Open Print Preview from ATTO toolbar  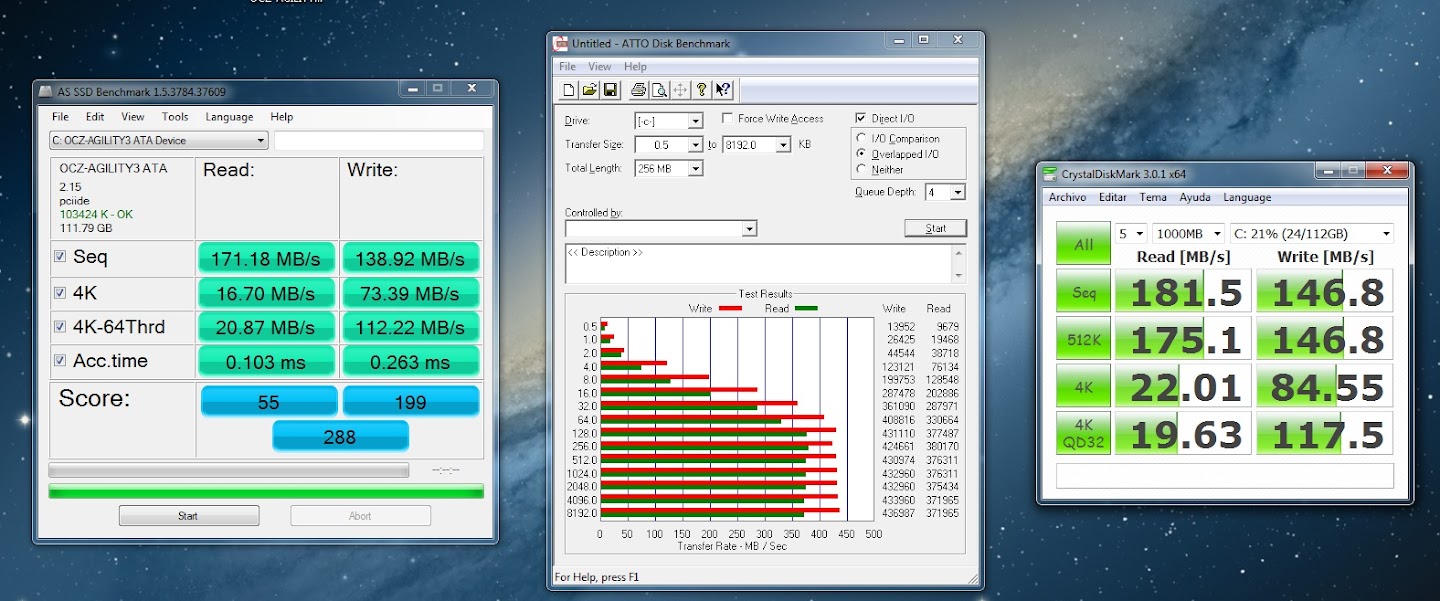[x=659, y=90]
